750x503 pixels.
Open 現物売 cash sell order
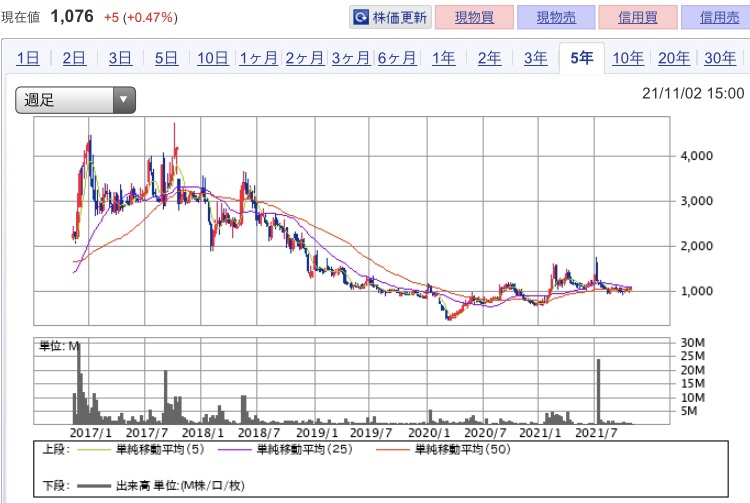coord(556,17)
